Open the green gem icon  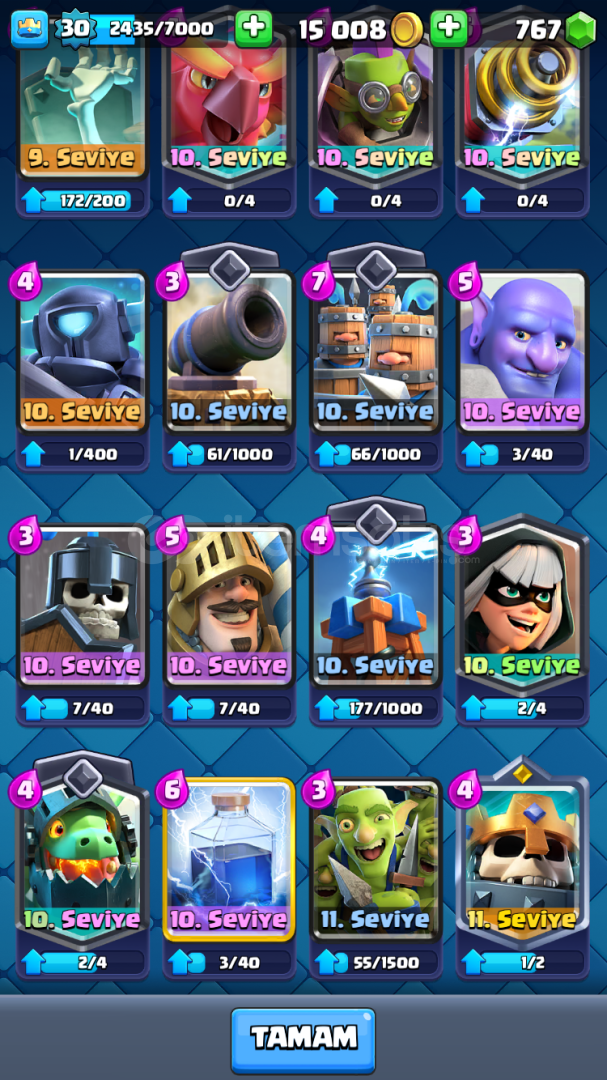580,30
